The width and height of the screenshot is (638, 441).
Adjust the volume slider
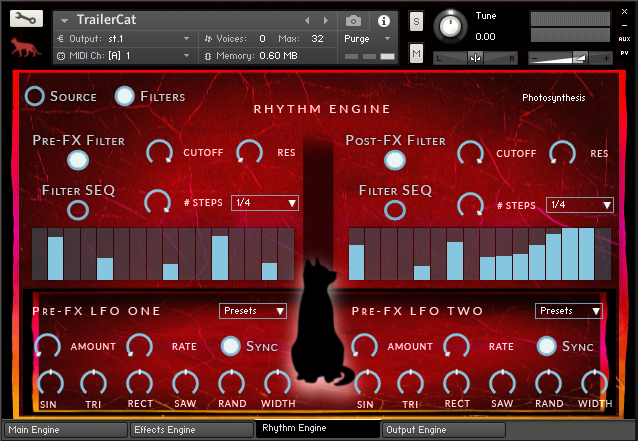(570, 58)
